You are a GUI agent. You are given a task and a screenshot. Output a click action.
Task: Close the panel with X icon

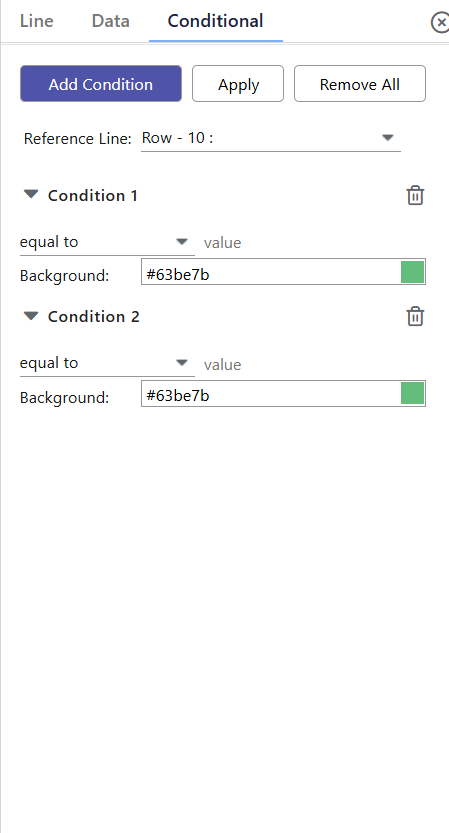click(440, 23)
